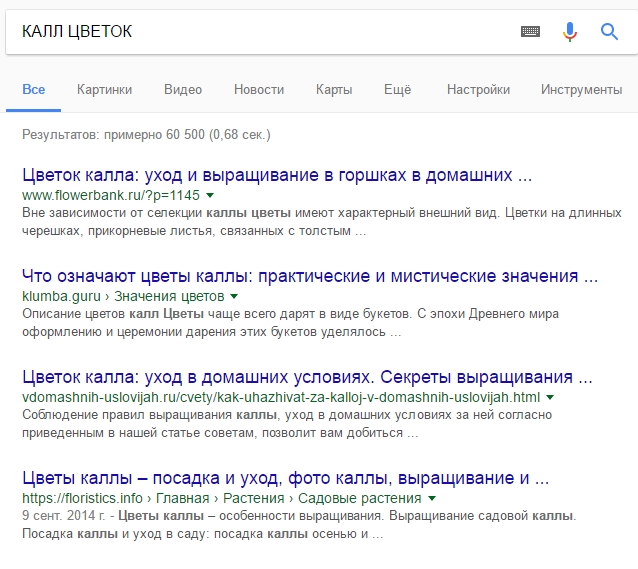The image size is (638, 569).
Task: Select the 'Все' tab
Action: click(x=33, y=90)
